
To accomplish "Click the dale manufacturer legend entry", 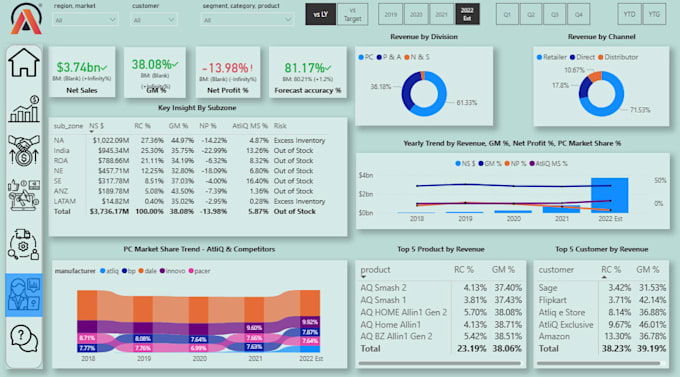I will 147,271.
